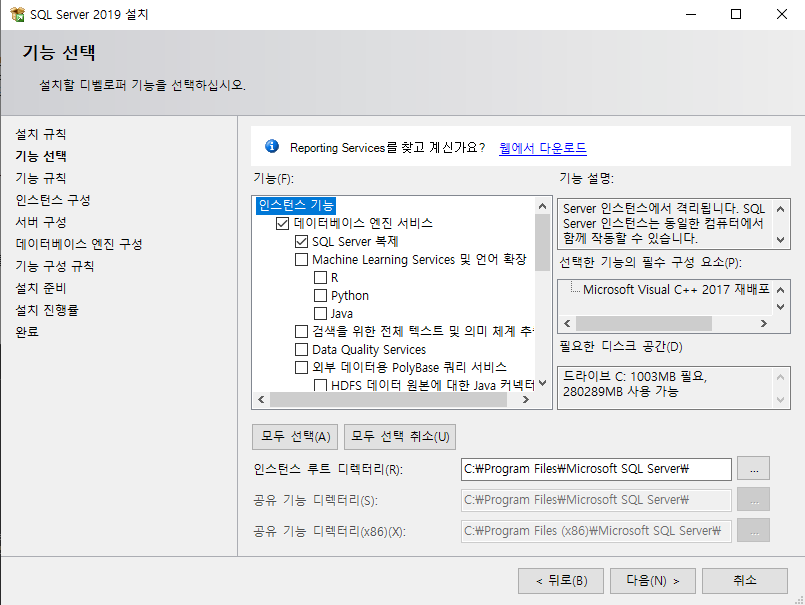Screen dimensions: 805x605
Task: Click feature list scroll-down arrow
Action: coord(543,383)
